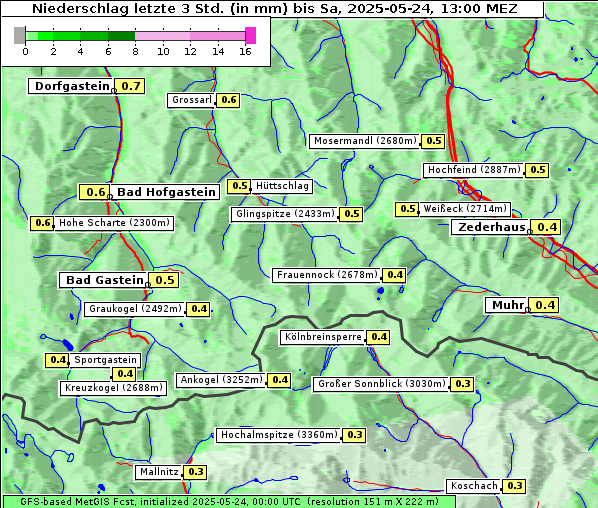The height and width of the screenshot is (508, 598).
Task: Click the GFS-based MetGIS Fcst footer text
Action: coord(229,502)
